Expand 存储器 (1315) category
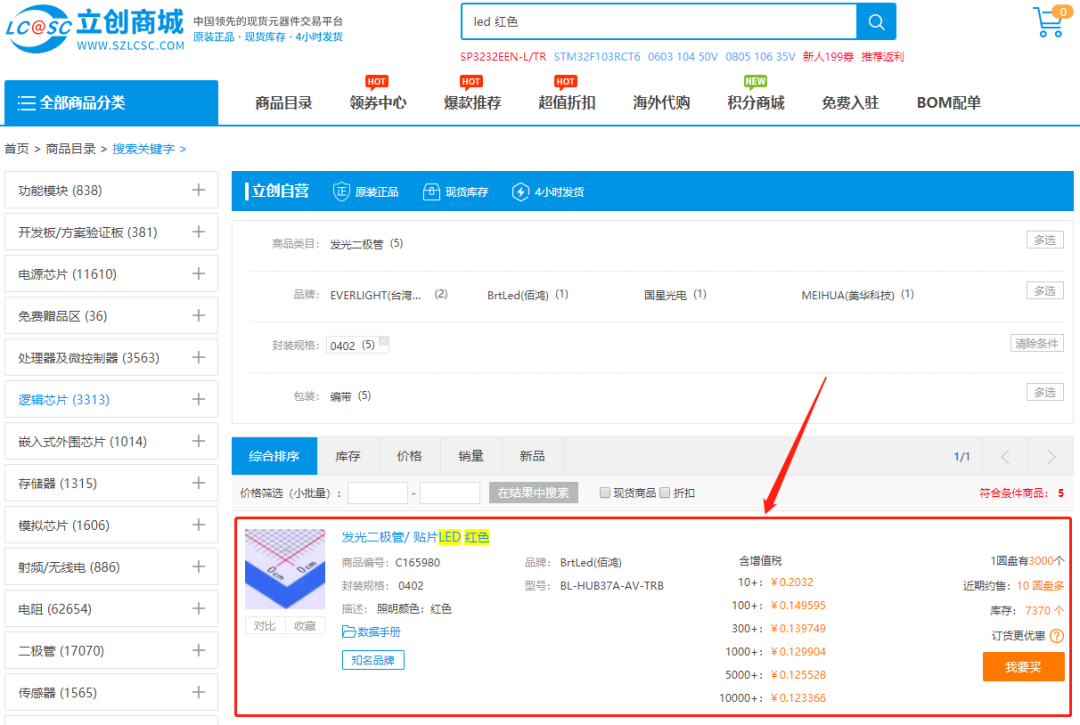Viewport: 1080px width, 725px height. (198, 483)
